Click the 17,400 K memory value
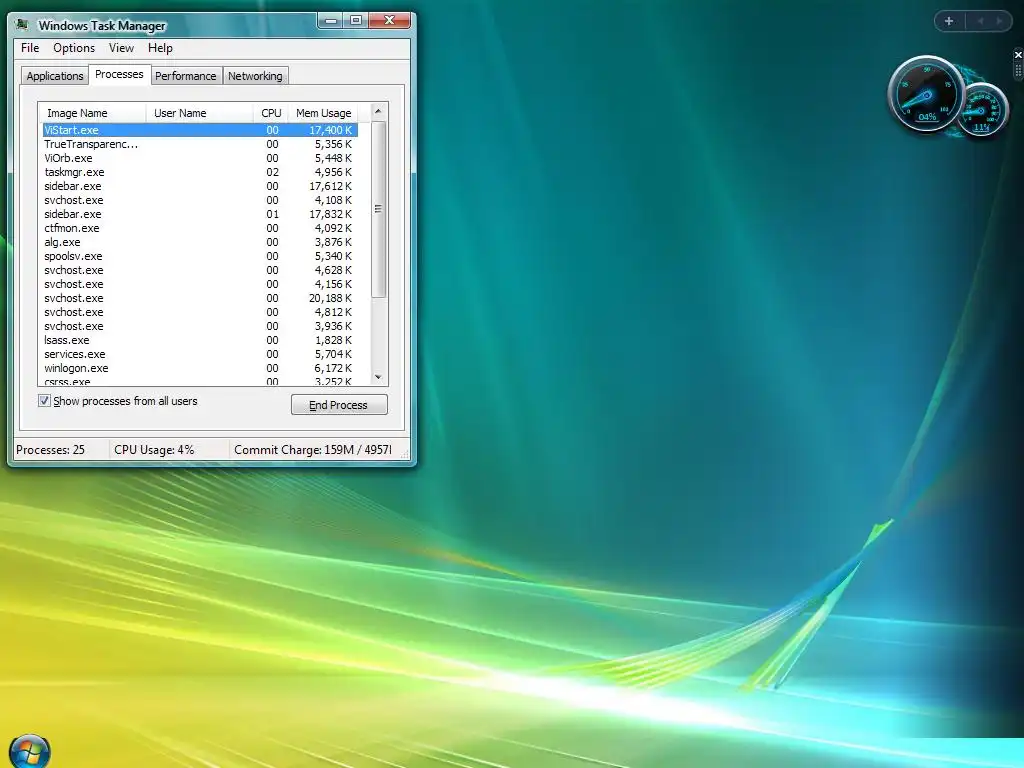The image size is (1024, 768). (330, 130)
